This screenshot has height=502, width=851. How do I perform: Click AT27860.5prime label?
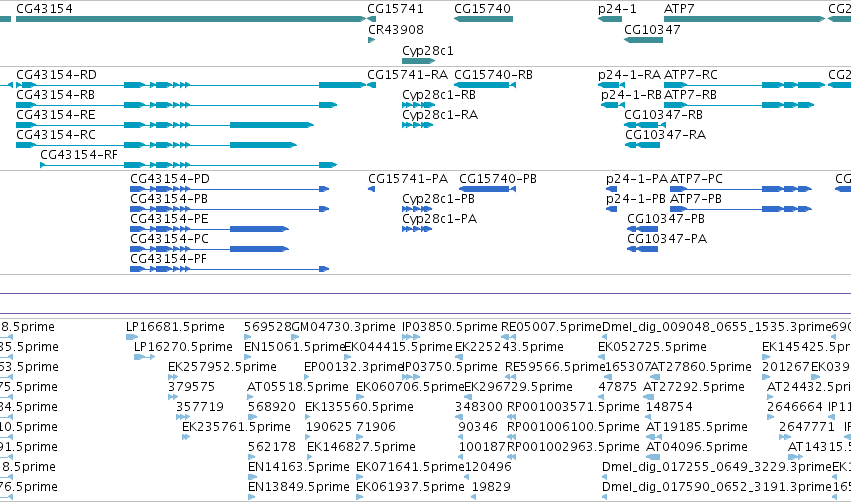point(701,367)
